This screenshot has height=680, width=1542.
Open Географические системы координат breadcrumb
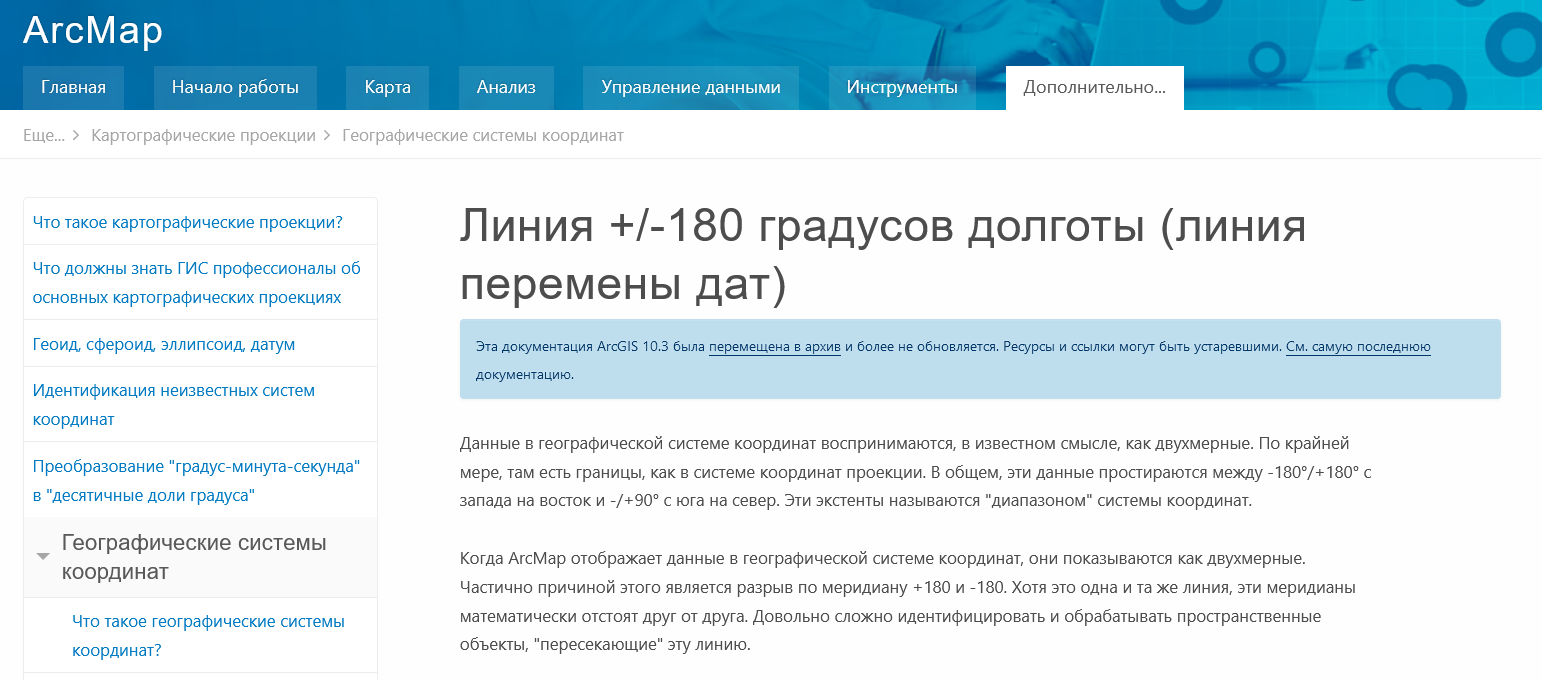click(483, 135)
